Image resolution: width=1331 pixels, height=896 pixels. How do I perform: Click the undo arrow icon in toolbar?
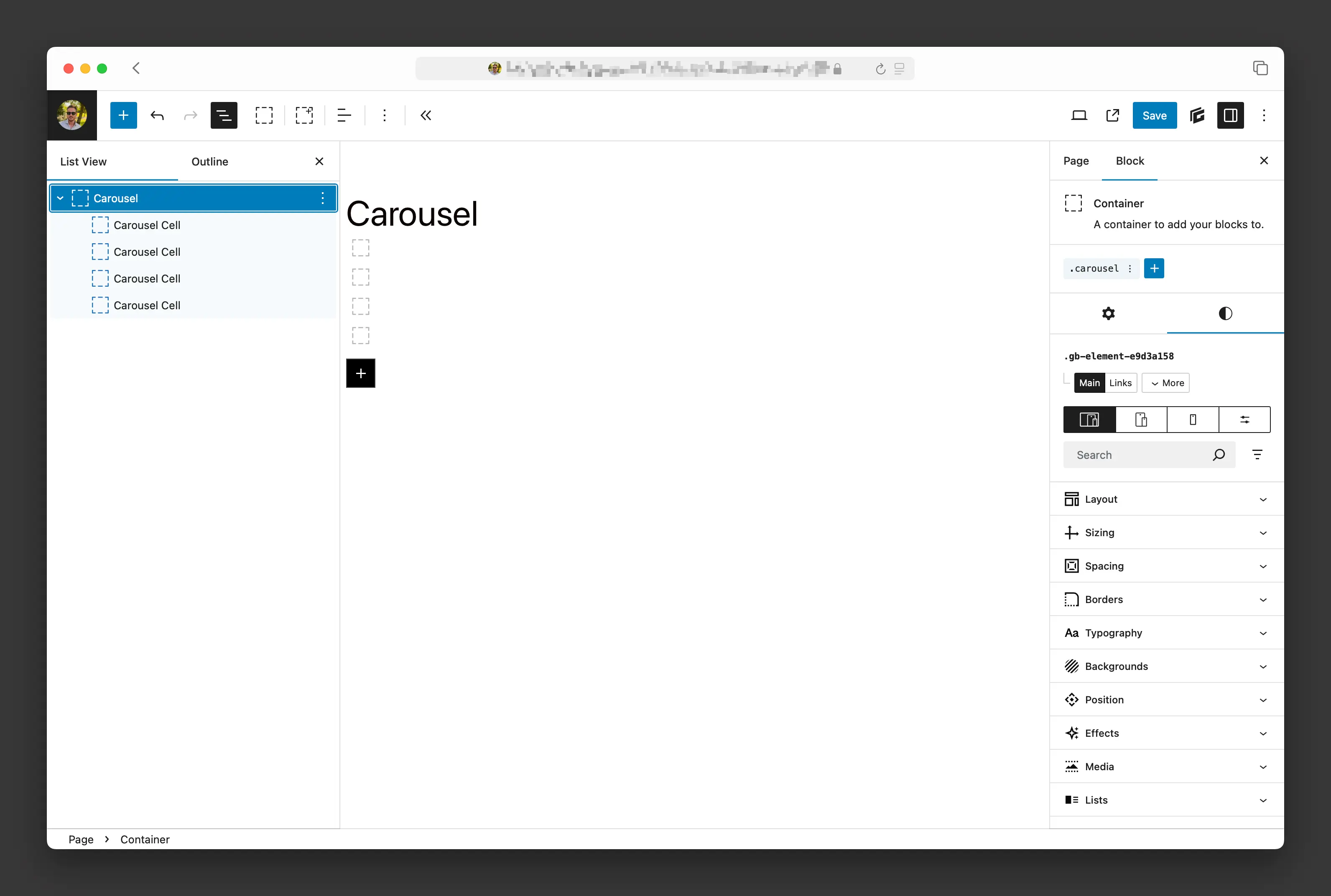158,115
